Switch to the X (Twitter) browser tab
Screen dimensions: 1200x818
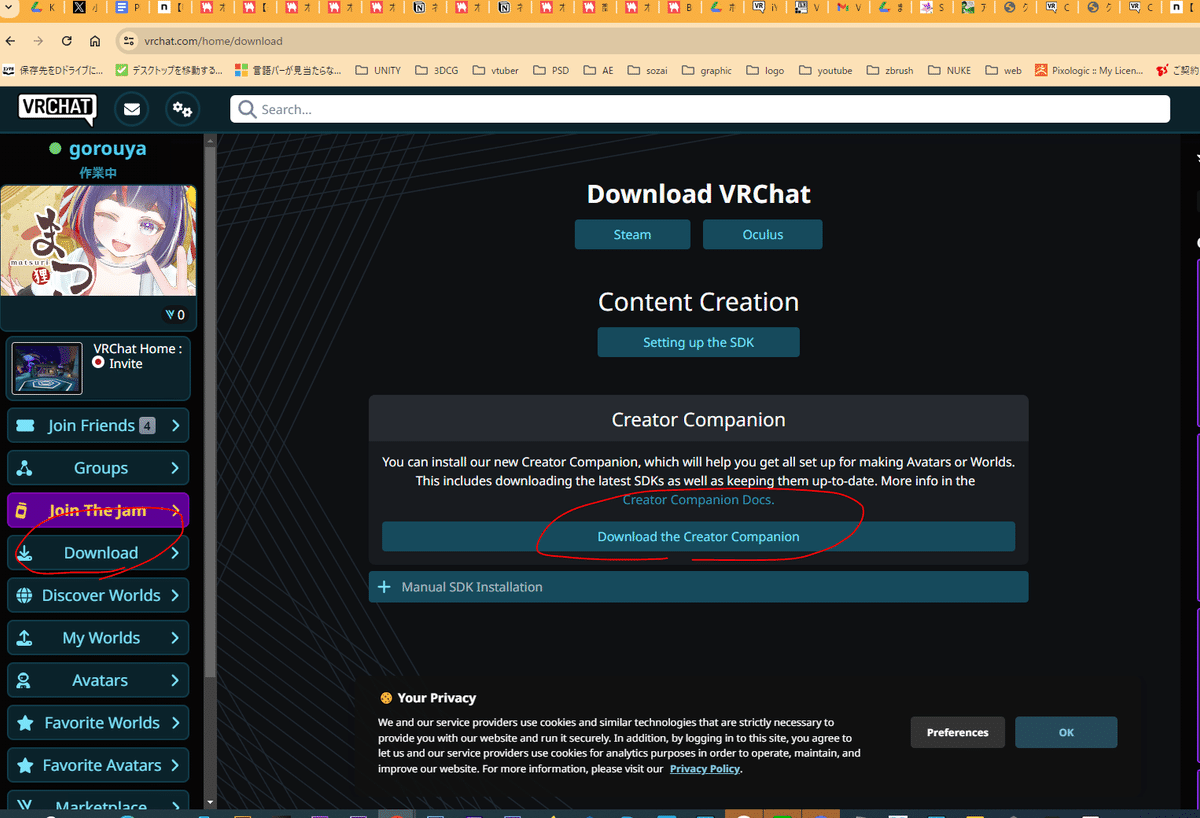[x=85, y=8]
